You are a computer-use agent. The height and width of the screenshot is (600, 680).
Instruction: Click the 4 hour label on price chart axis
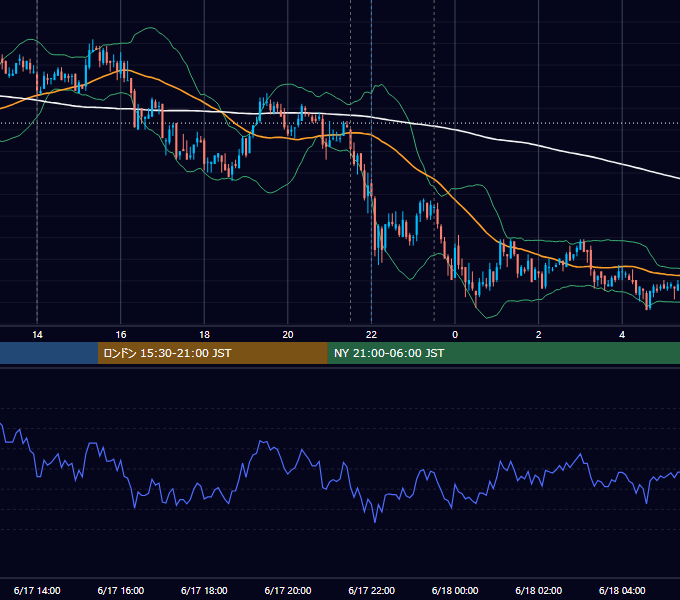coord(622,334)
